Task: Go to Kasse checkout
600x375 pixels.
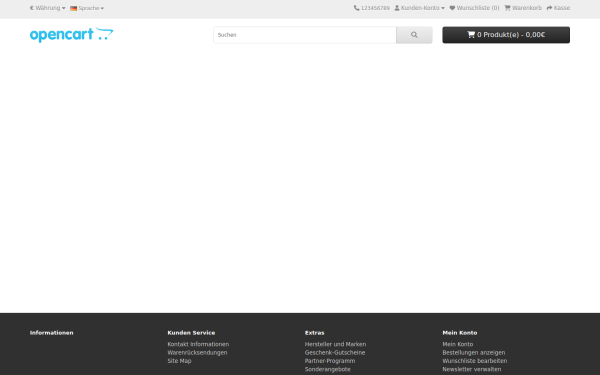Action: coord(558,8)
